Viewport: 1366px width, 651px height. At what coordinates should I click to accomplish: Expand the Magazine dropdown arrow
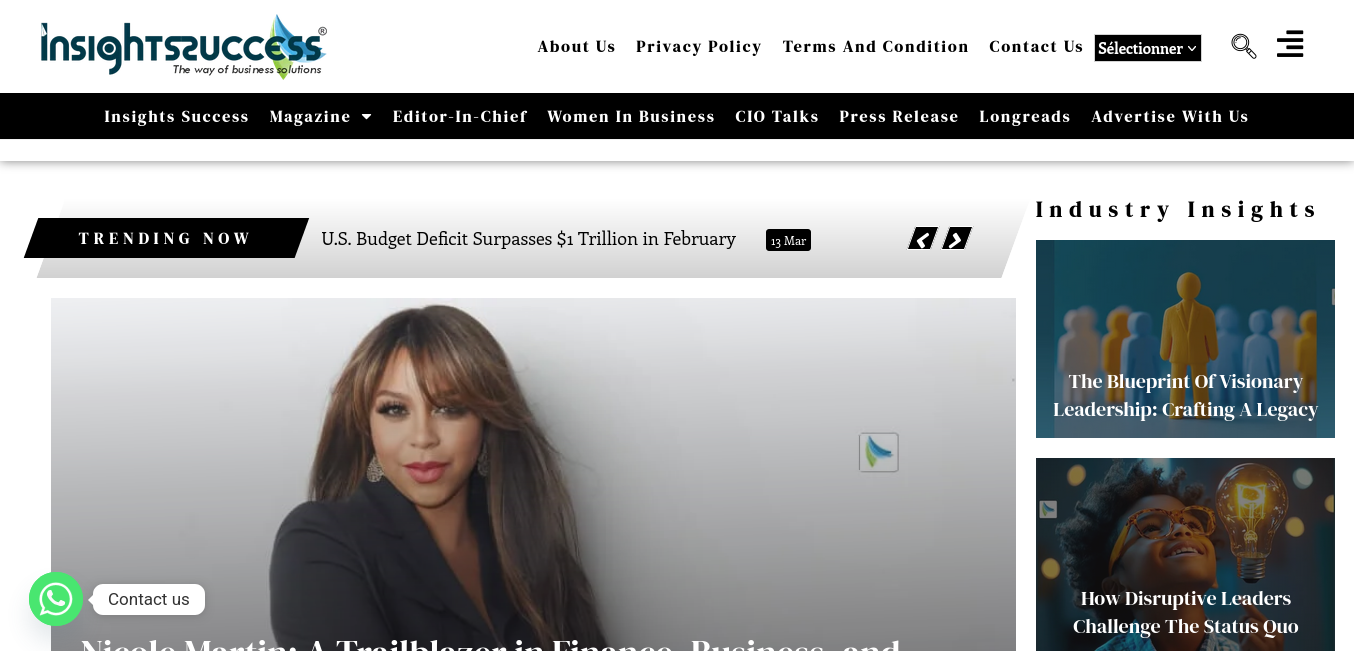tap(366, 117)
